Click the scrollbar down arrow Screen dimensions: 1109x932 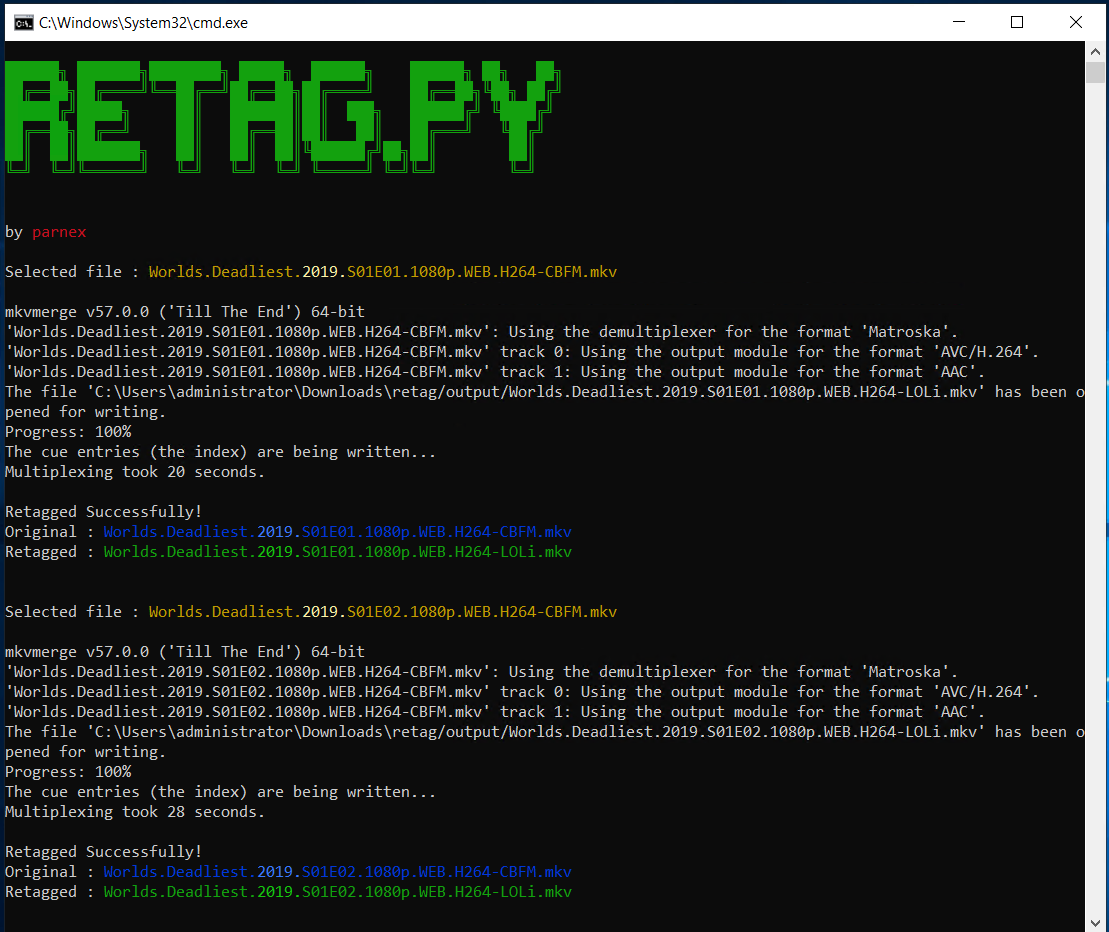point(1095,922)
